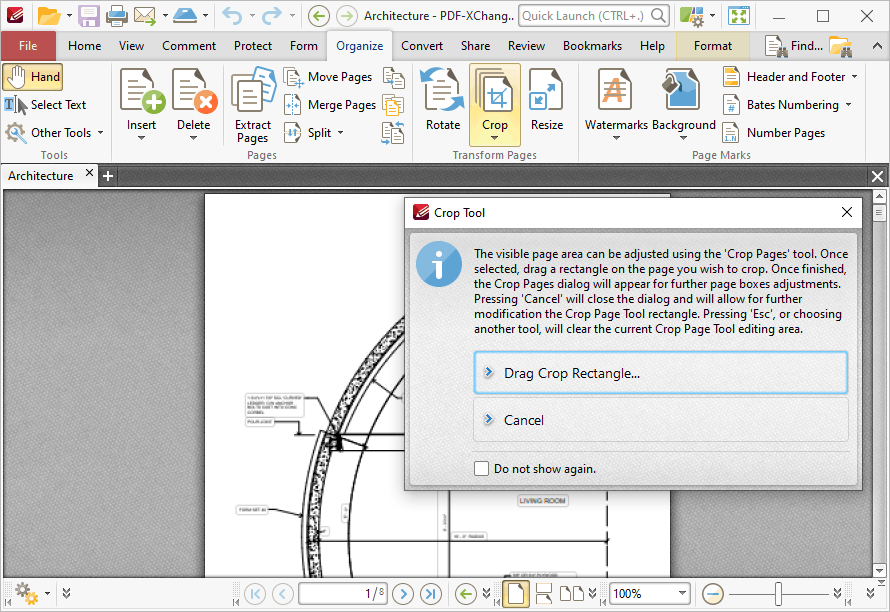Toggle full screen mode icon
This screenshot has height=612, width=890.
pyautogui.click(x=738, y=16)
